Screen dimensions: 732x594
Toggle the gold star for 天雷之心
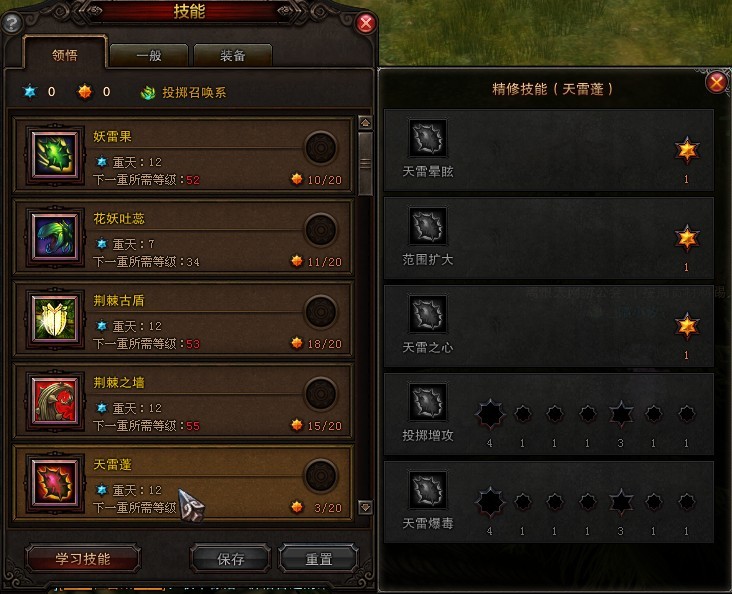[687, 326]
